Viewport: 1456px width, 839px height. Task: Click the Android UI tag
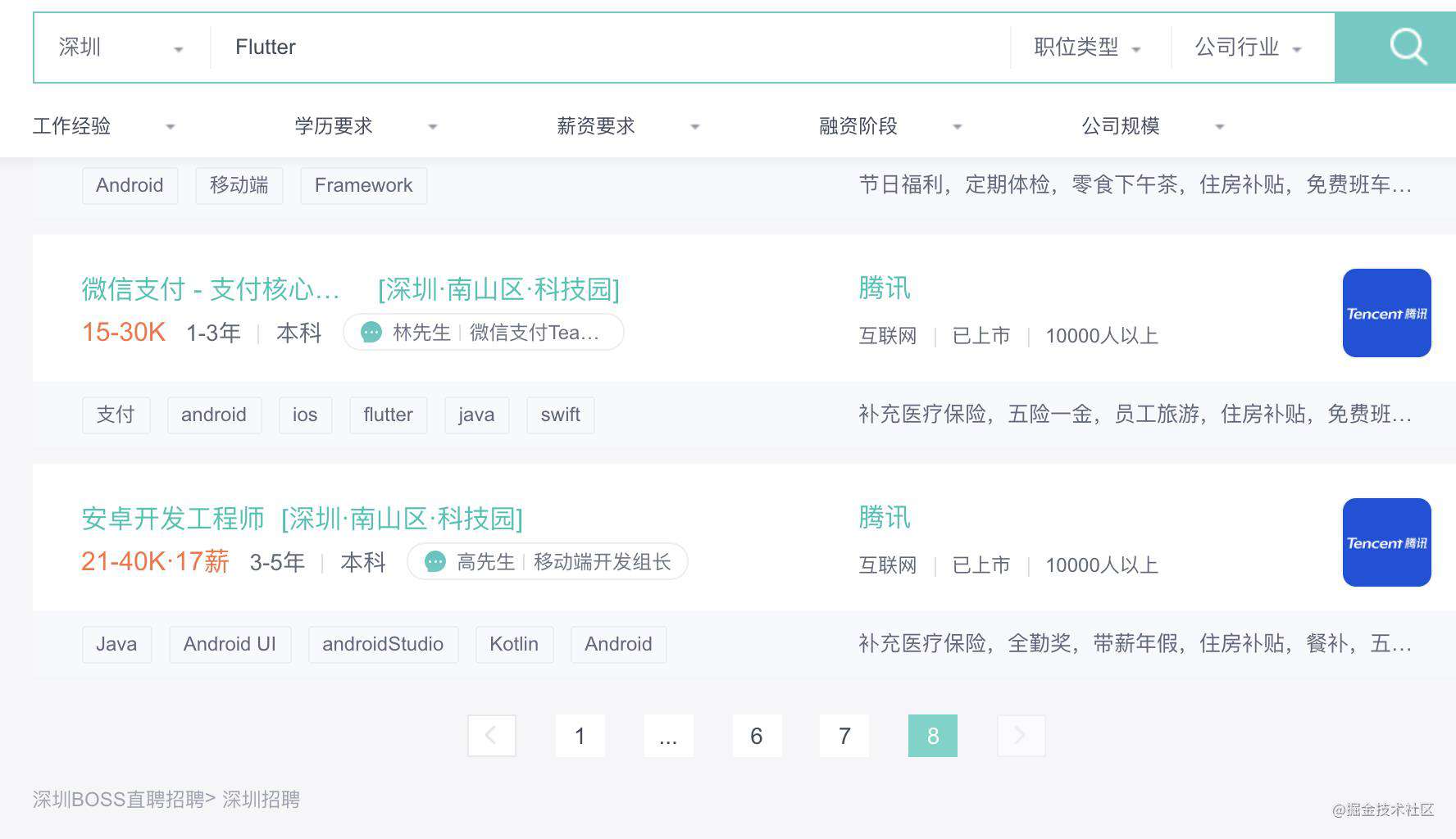tap(230, 644)
